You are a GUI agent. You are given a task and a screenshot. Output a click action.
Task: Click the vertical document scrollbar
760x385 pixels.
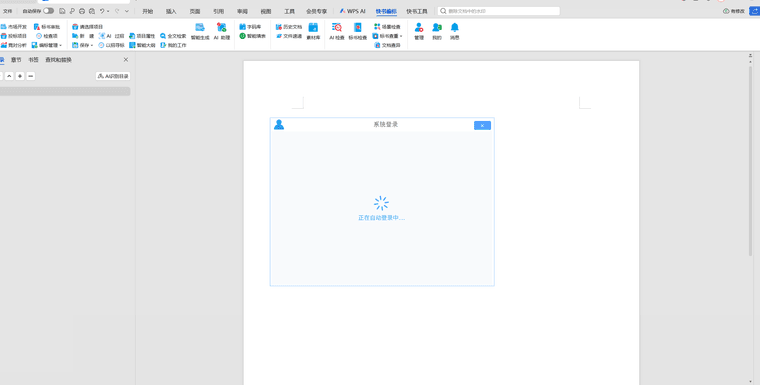(x=750, y=160)
